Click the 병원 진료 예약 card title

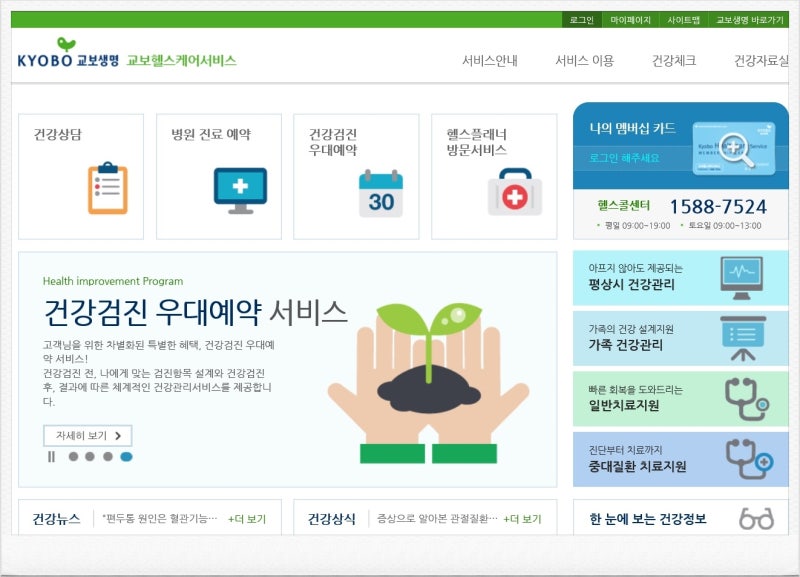[x=211, y=135]
